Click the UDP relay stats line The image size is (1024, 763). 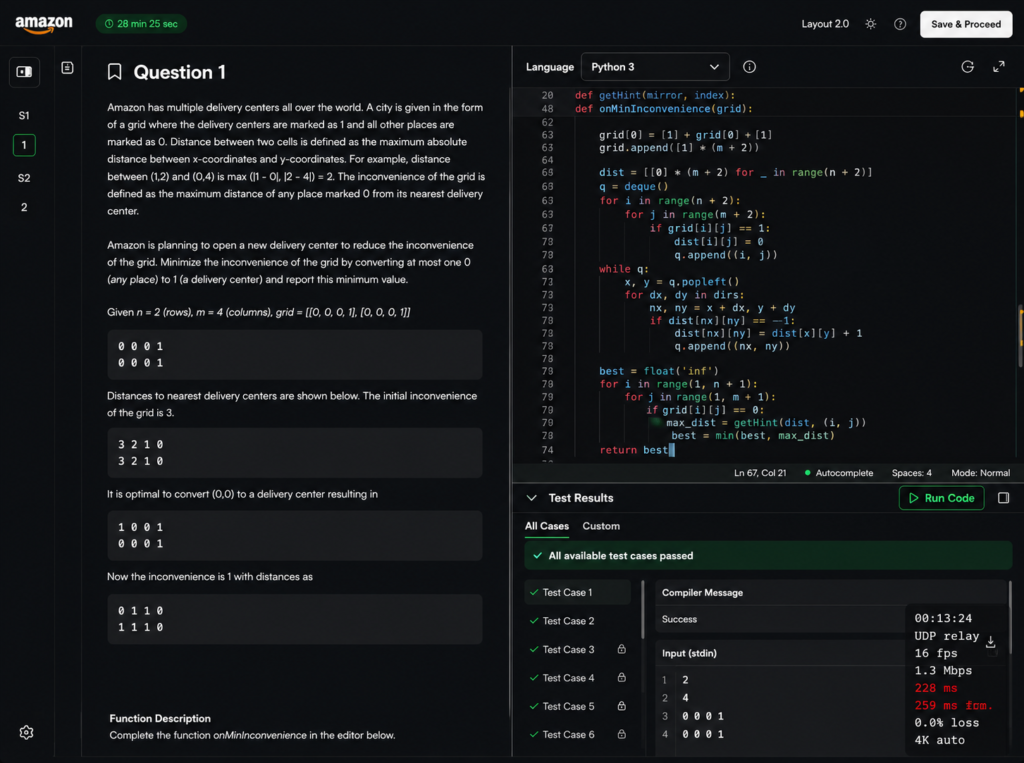click(946, 636)
